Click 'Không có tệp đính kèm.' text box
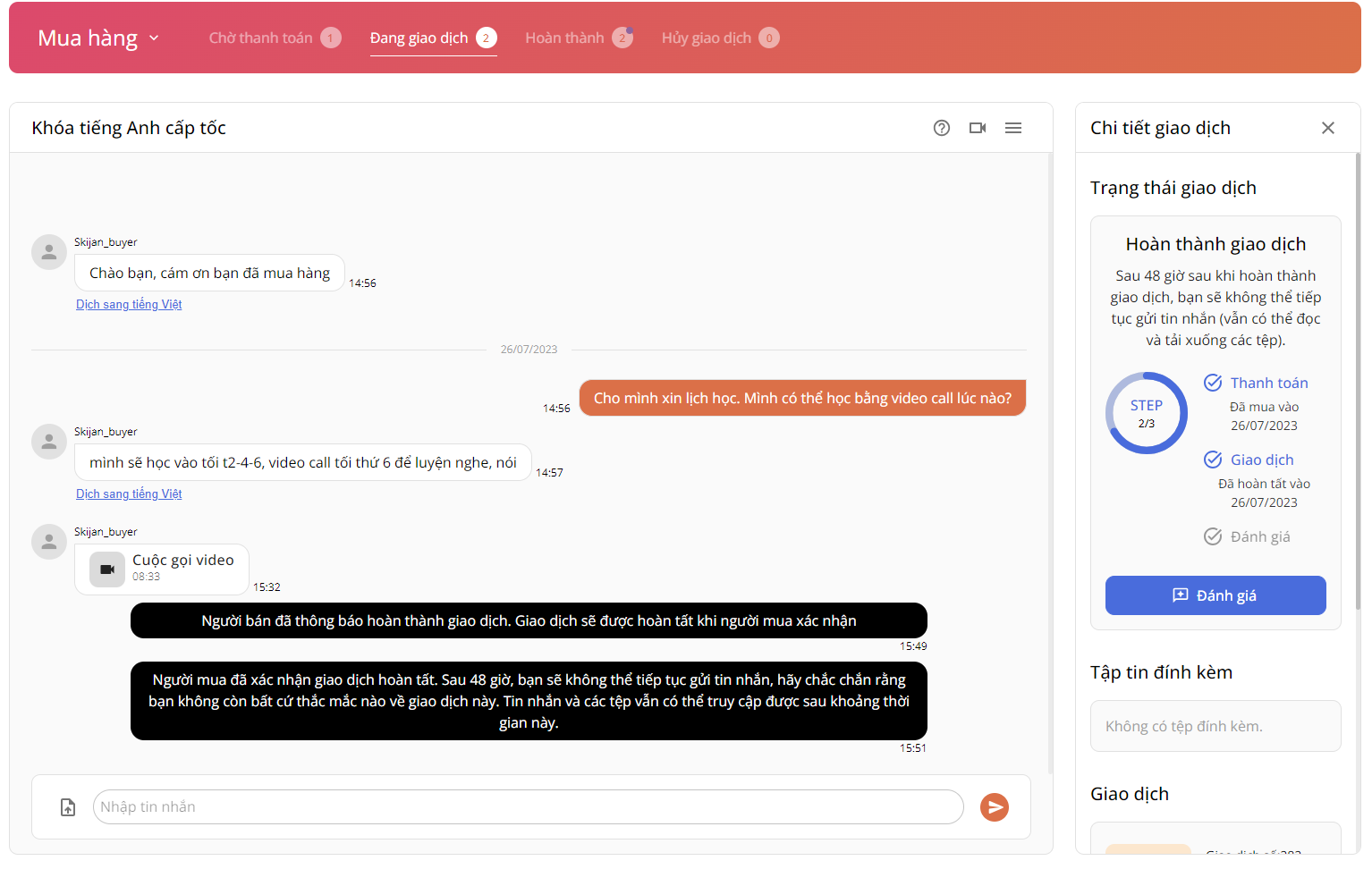 click(x=1215, y=726)
